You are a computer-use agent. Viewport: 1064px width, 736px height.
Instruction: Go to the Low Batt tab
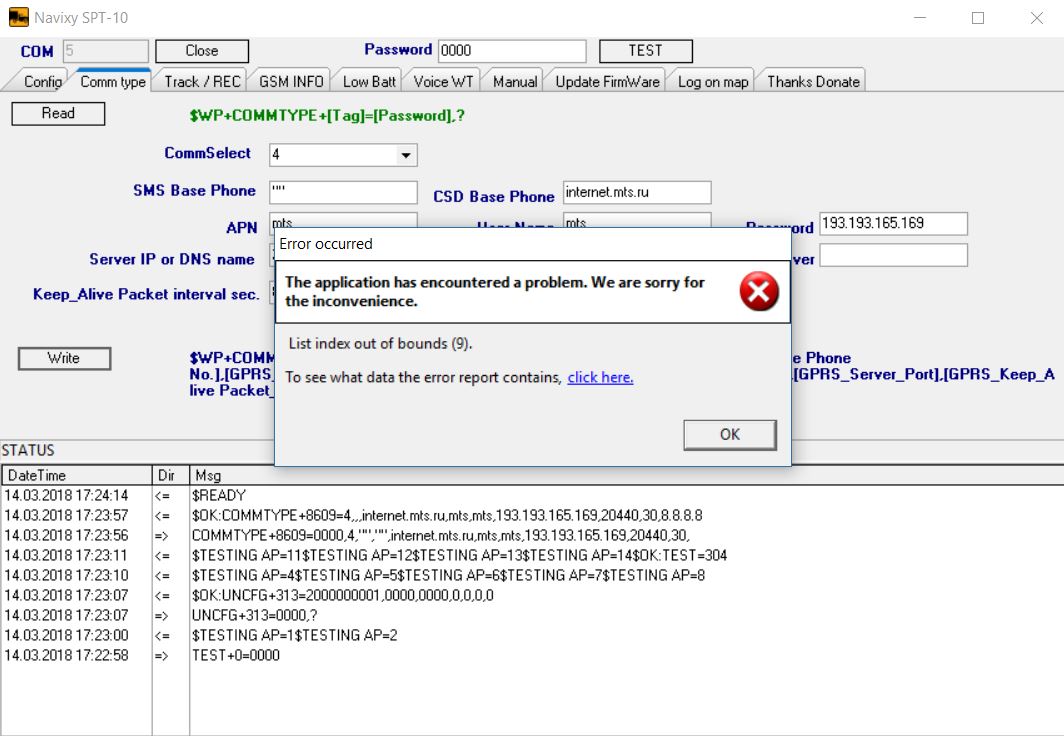[369, 82]
